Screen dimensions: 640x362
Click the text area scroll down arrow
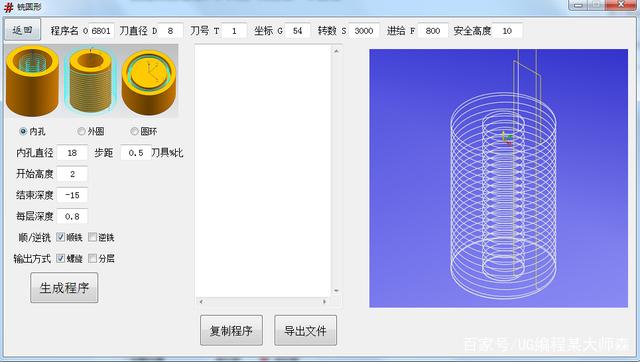click(x=336, y=291)
